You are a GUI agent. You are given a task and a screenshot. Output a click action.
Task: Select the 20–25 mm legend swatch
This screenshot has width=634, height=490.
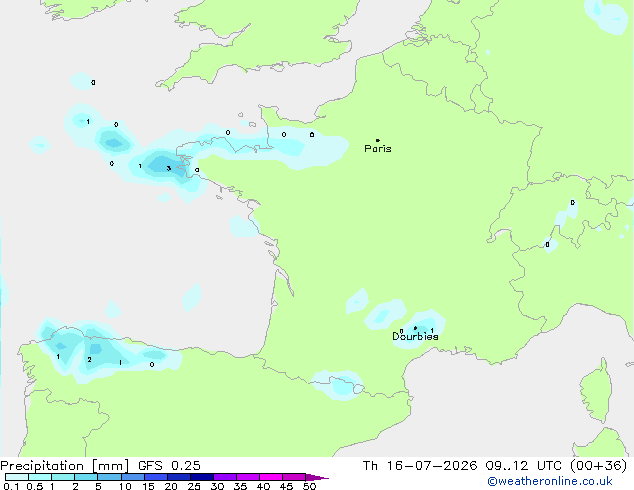(178, 477)
